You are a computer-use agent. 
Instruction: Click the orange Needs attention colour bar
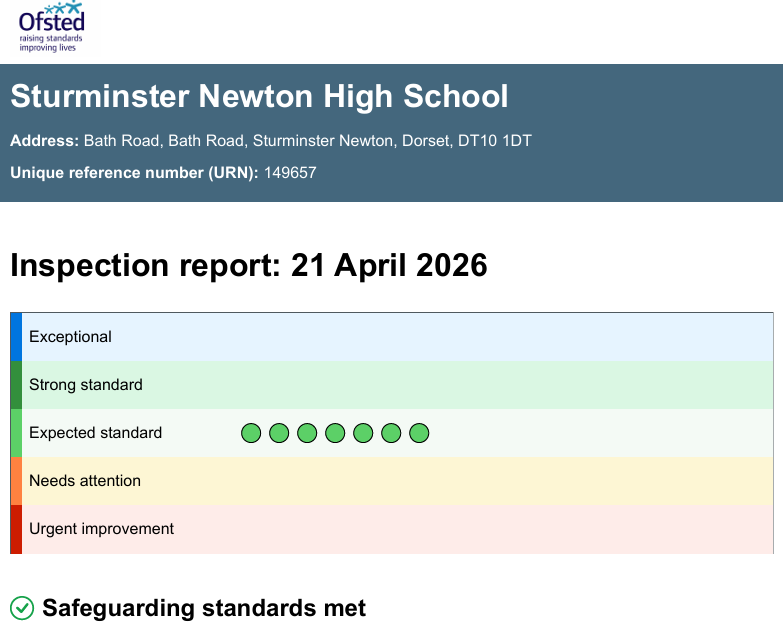pos(16,481)
